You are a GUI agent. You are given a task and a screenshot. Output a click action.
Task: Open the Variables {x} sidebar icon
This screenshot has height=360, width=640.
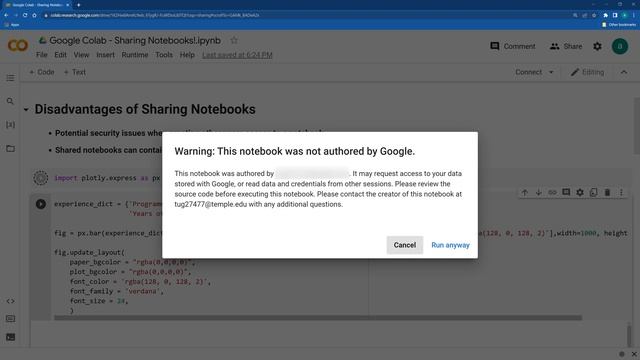click(x=10, y=124)
